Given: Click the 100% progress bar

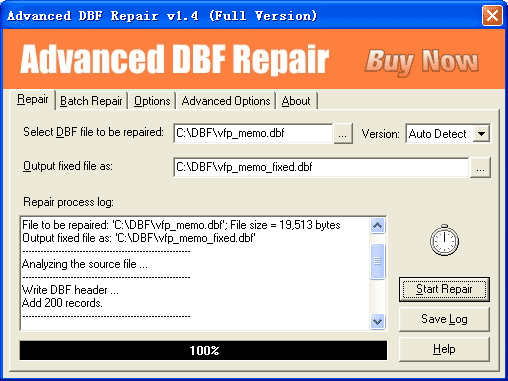Looking at the screenshot, I should tap(203, 350).
